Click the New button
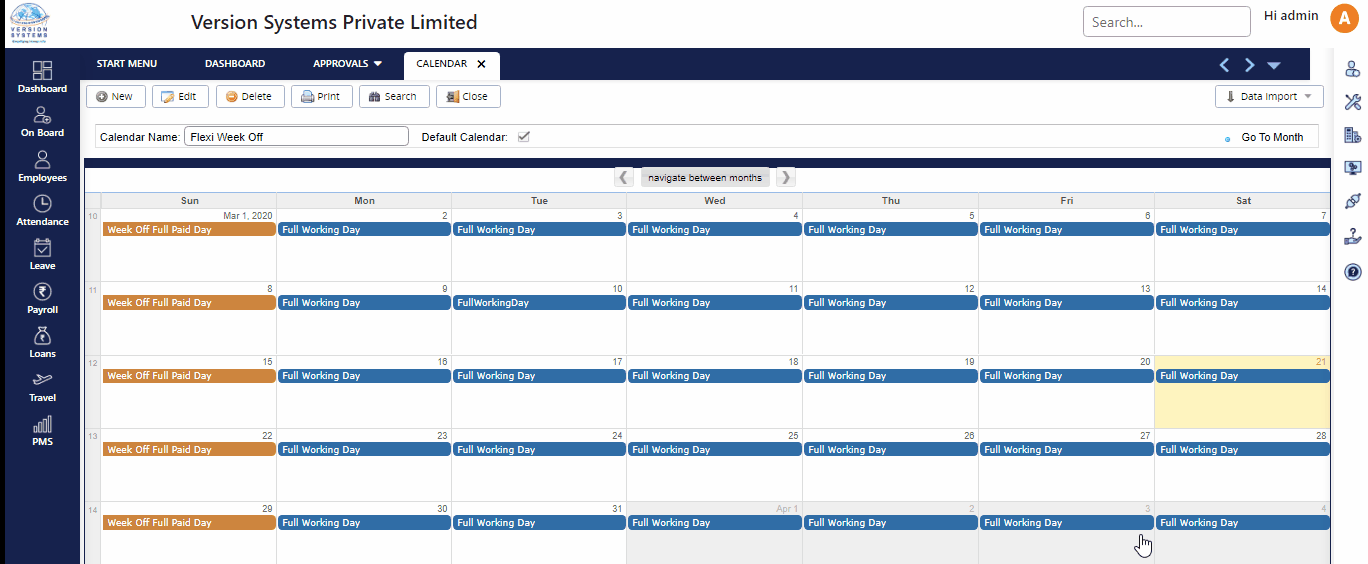Image resolution: width=1368 pixels, height=564 pixels. tap(115, 97)
